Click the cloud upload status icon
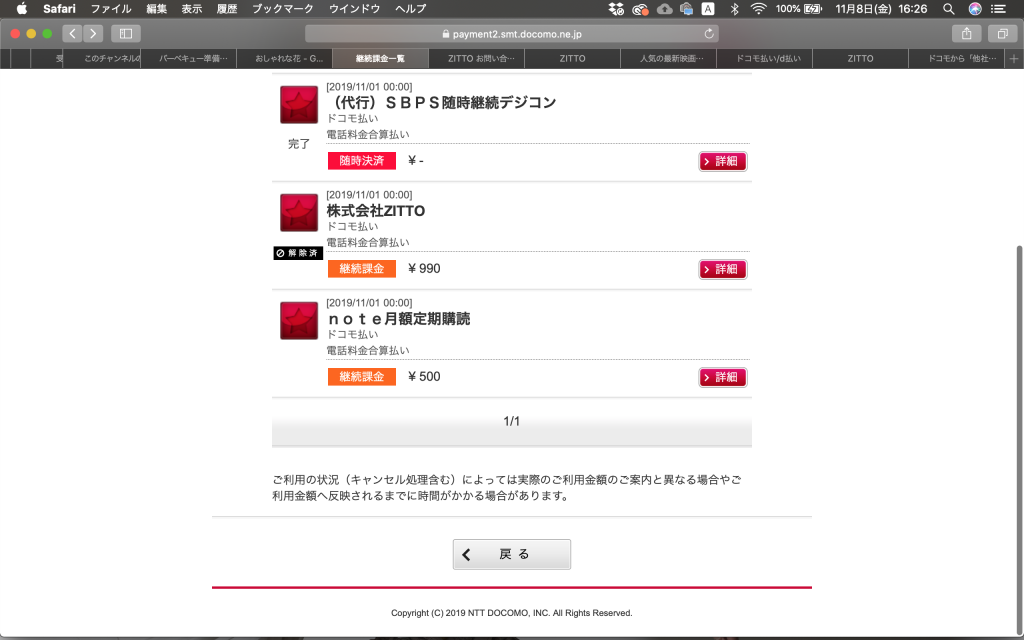The height and width of the screenshot is (640, 1024). pos(664,8)
